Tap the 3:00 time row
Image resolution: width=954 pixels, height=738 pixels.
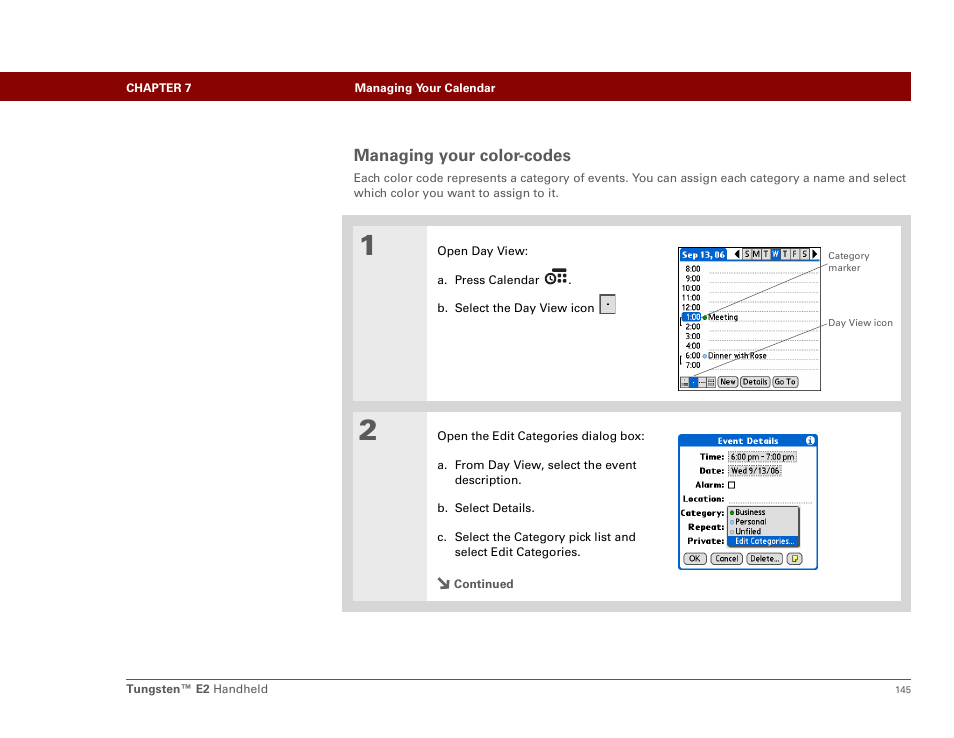(750, 336)
